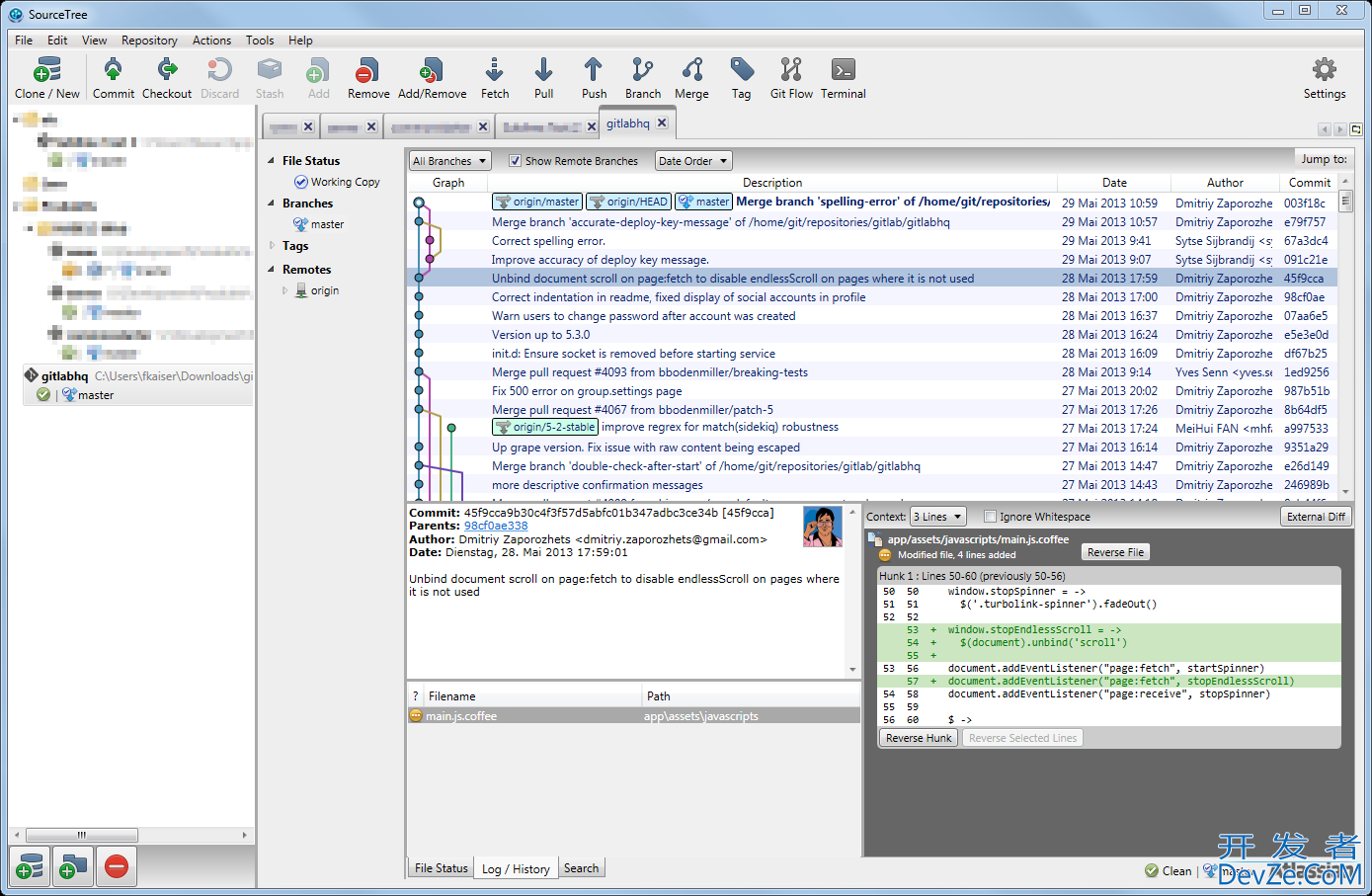
Task: Open the Edit menu
Action: coord(57,41)
